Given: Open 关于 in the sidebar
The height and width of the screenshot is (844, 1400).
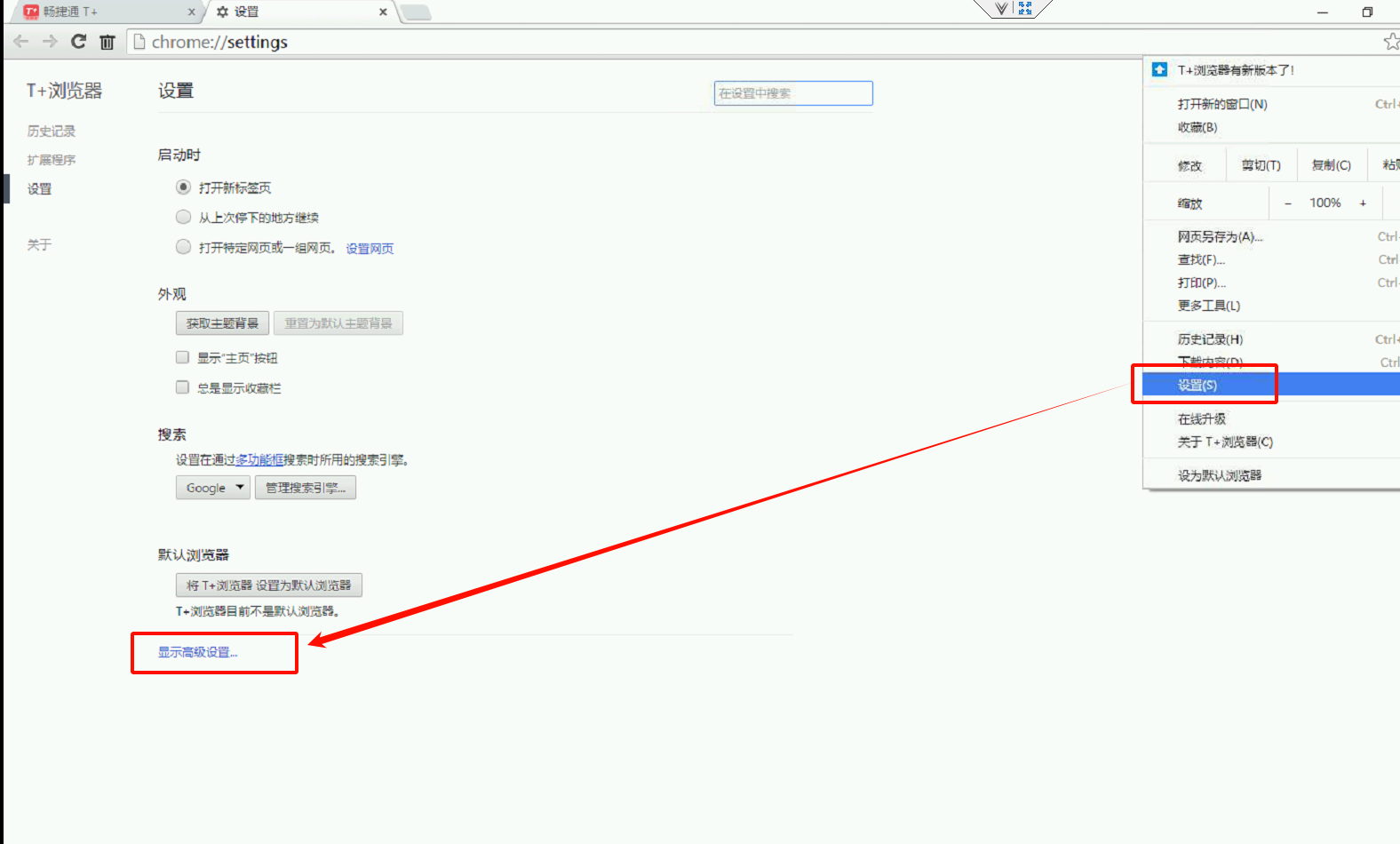Looking at the screenshot, I should point(39,244).
